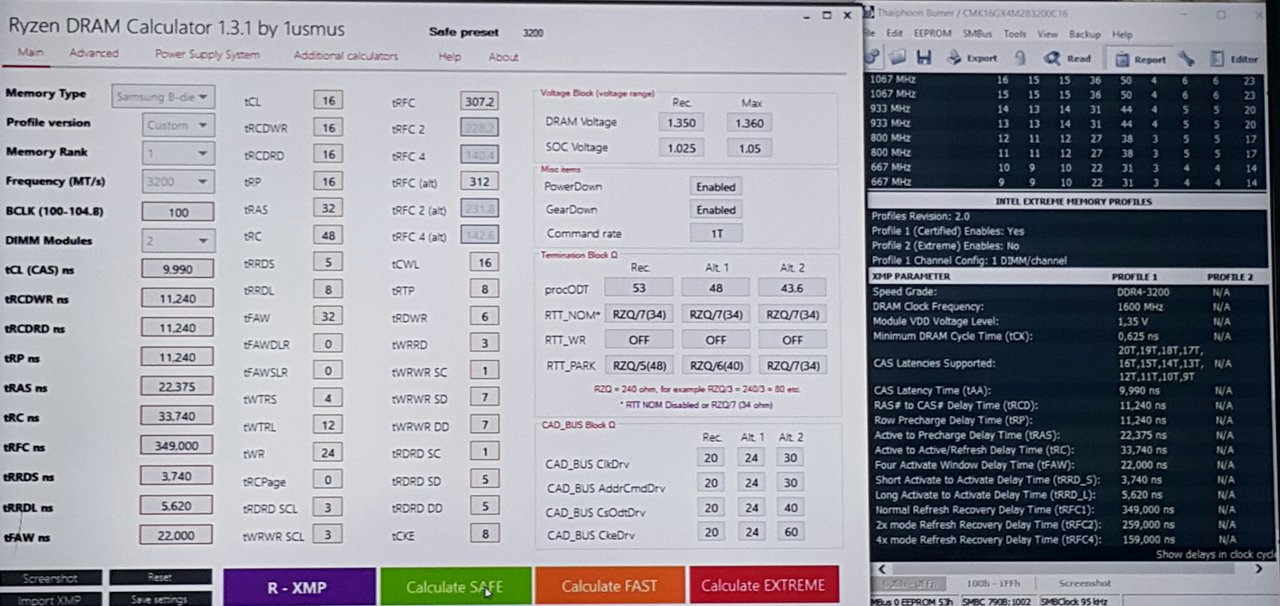Click the Calculate SAFE button
The width and height of the screenshot is (1280, 606).
coord(454,586)
